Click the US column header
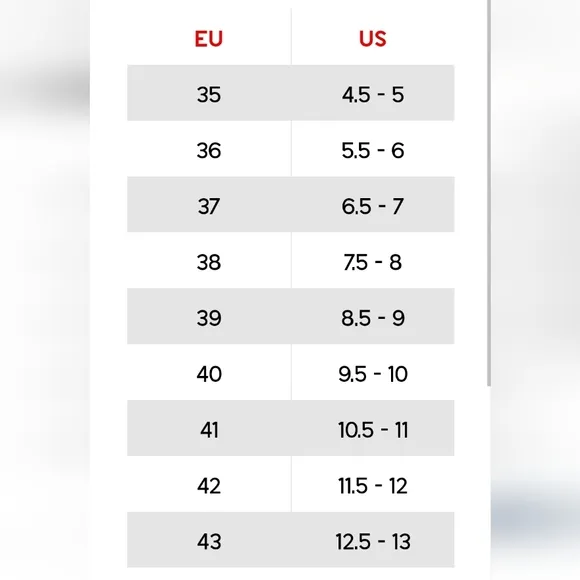The image size is (580, 580). pos(372,38)
